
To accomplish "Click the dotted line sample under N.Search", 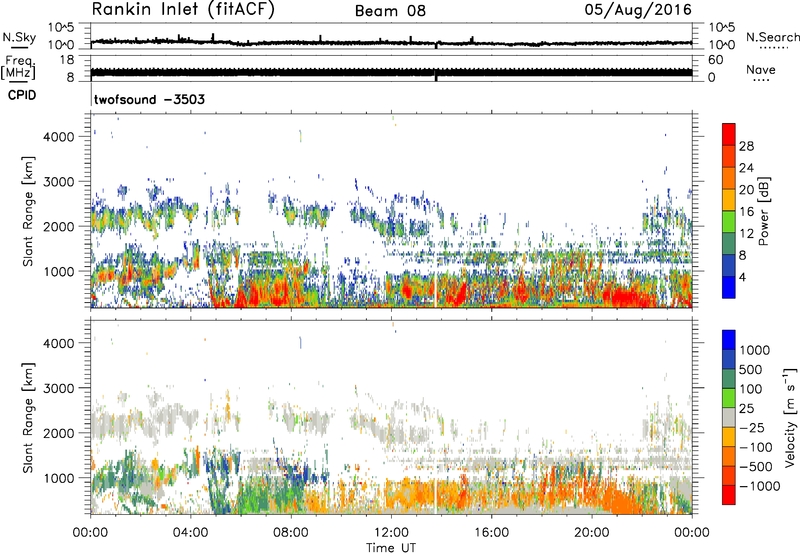I will click(x=774, y=48).
